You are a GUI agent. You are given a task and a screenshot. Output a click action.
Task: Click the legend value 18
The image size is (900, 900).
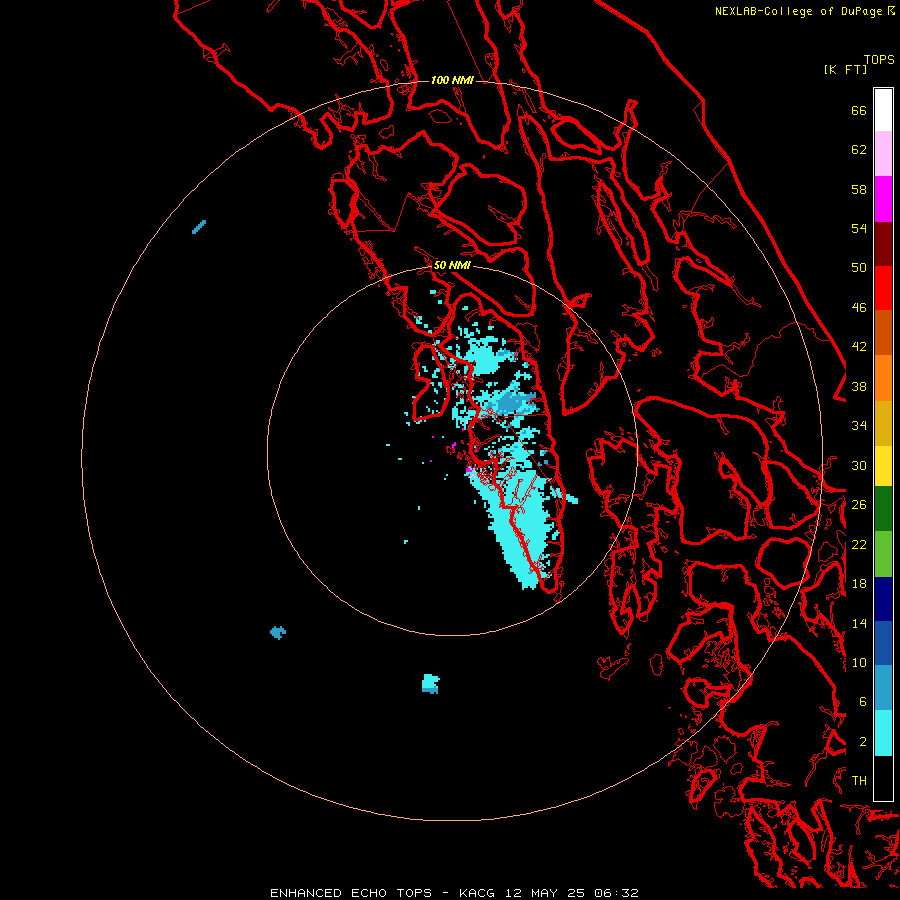tap(859, 584)
